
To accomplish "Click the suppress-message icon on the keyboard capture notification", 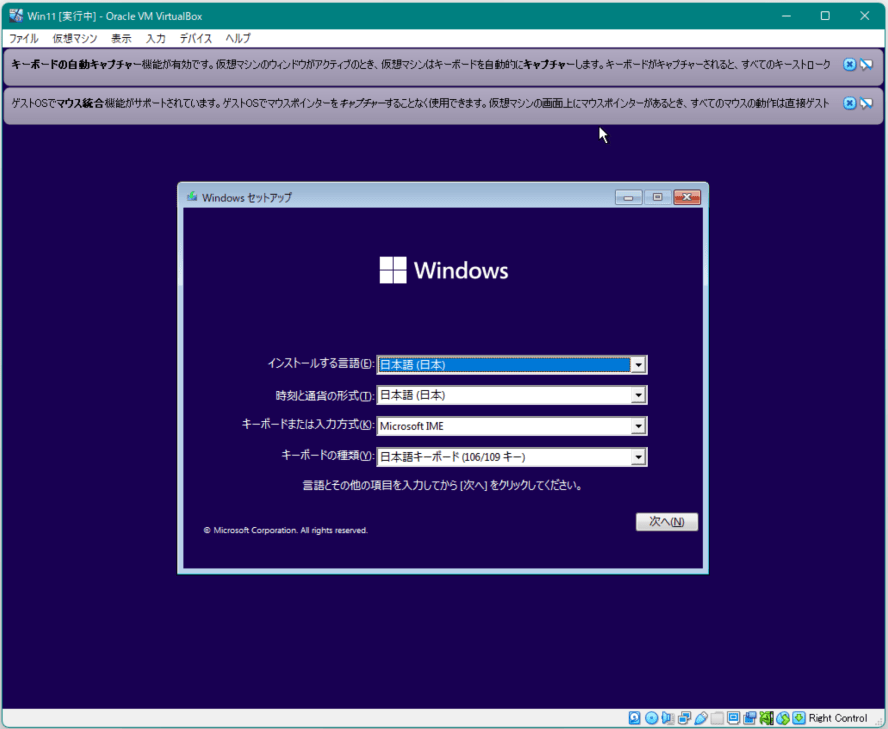I will pyautogui.click(x=866, y=65).
